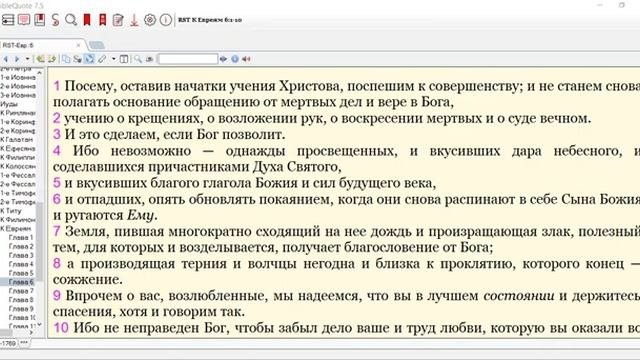Viewport: 640px width, 360px height.
Task: Open Глава 4 of К Евреям
Action: click(21, 264)
